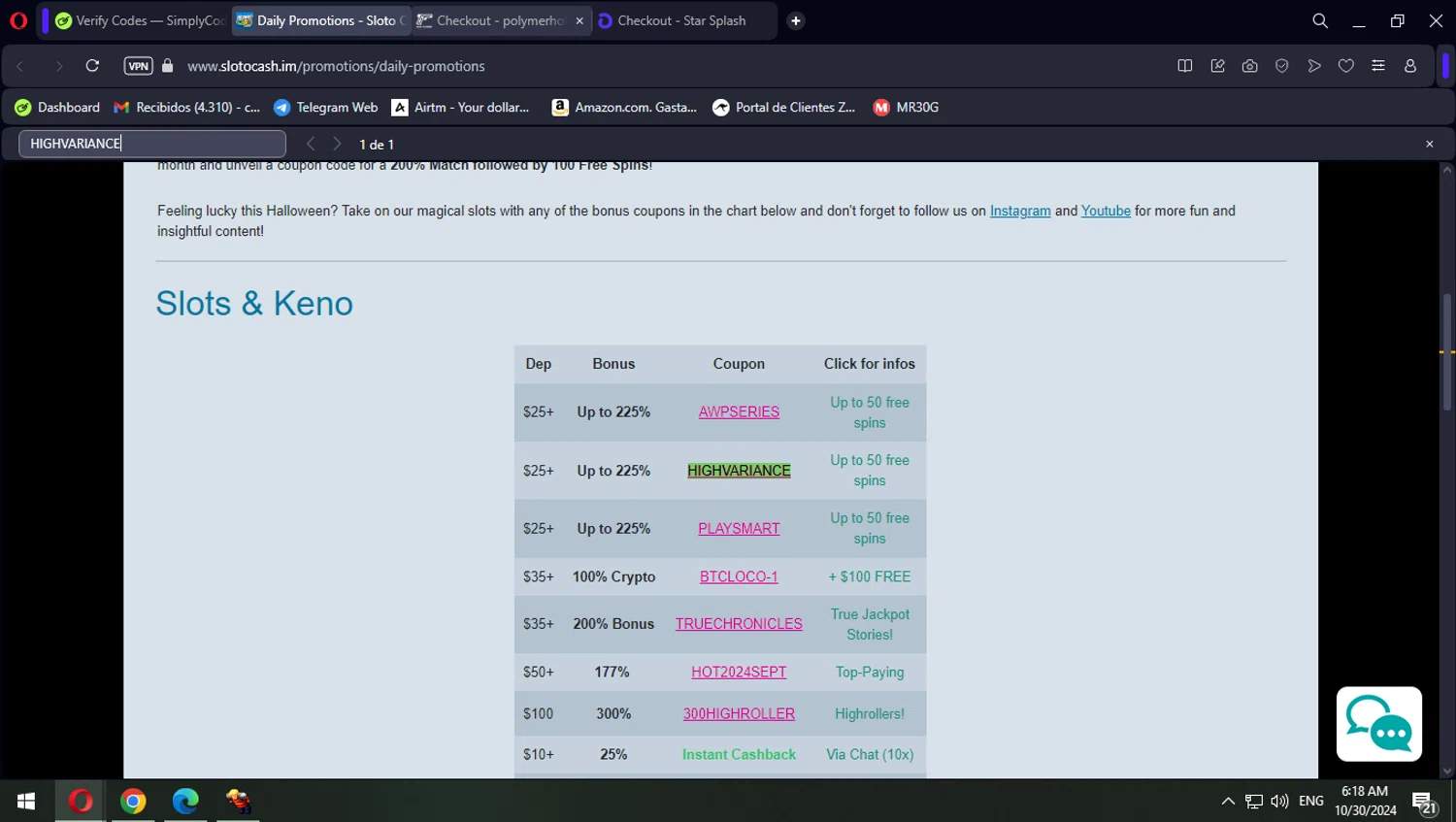Click the HOT2024SEPT coupon link
1456x822 pixels.
coord(739,672)
